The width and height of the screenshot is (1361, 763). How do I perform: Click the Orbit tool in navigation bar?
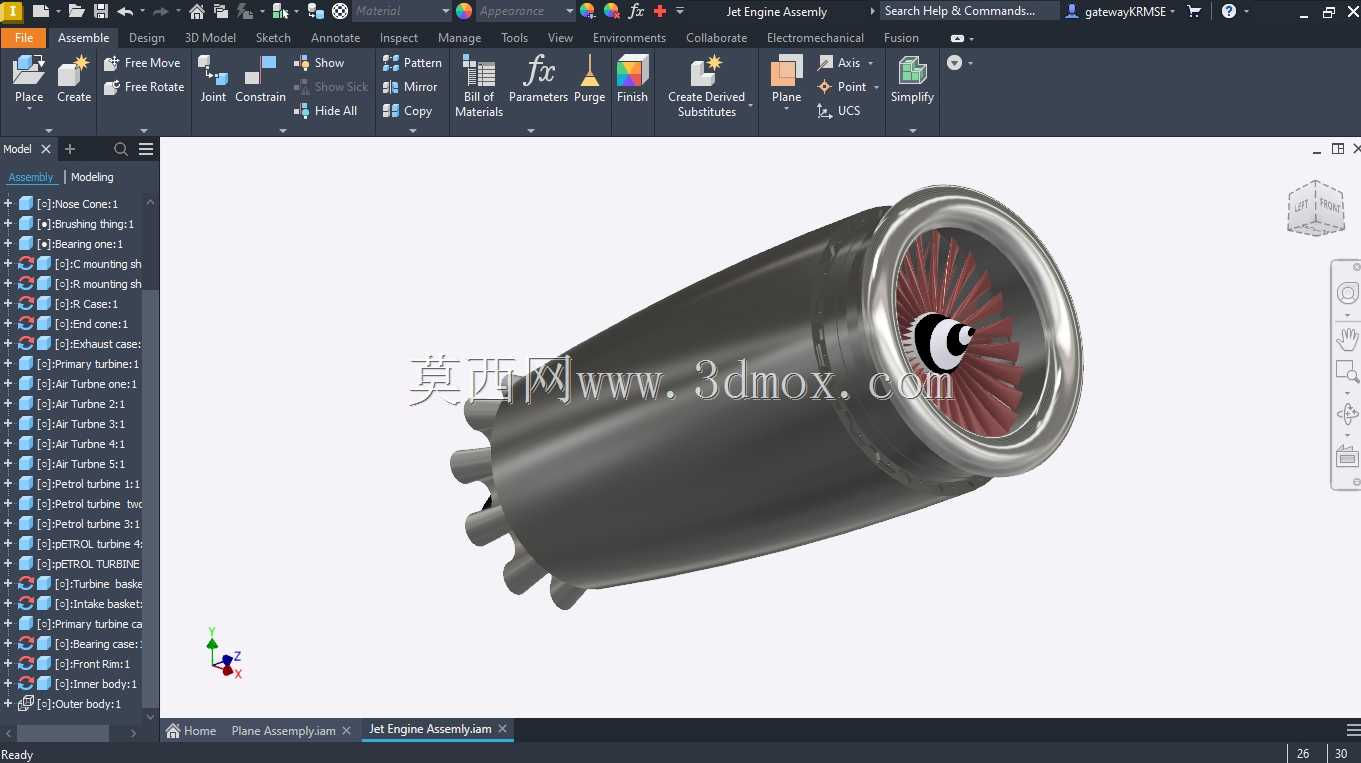[x=1348, y=413]
